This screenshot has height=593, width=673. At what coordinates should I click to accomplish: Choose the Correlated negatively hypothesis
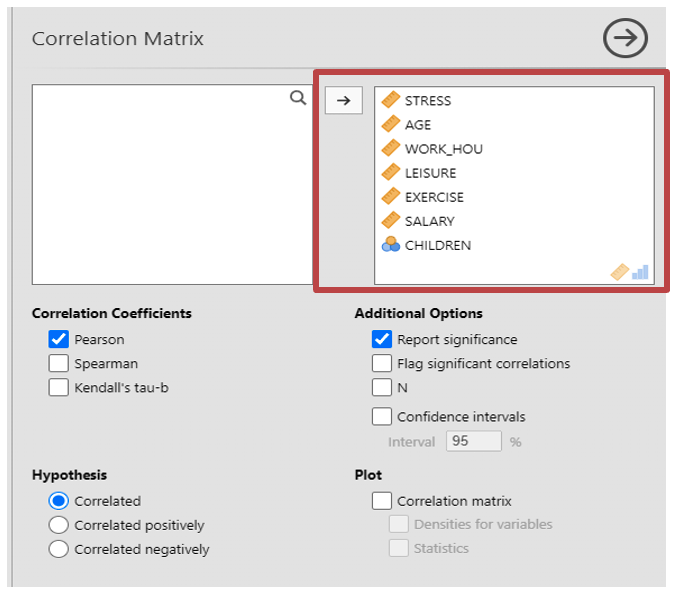pos(58,549)
